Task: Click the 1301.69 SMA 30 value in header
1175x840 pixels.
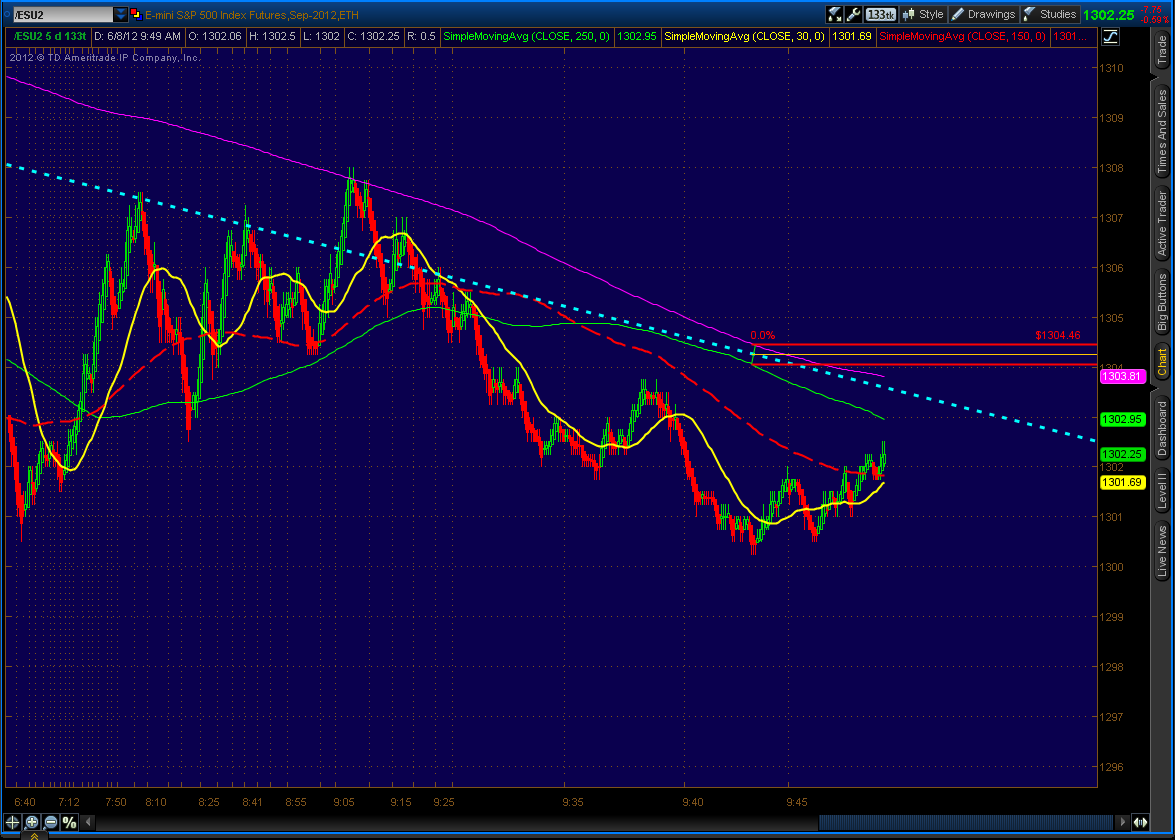Action: pos(852,36)
